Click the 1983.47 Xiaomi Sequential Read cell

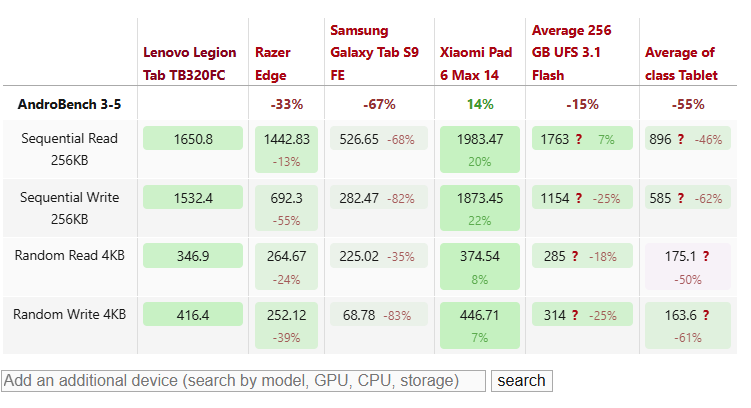coord(480,149)
